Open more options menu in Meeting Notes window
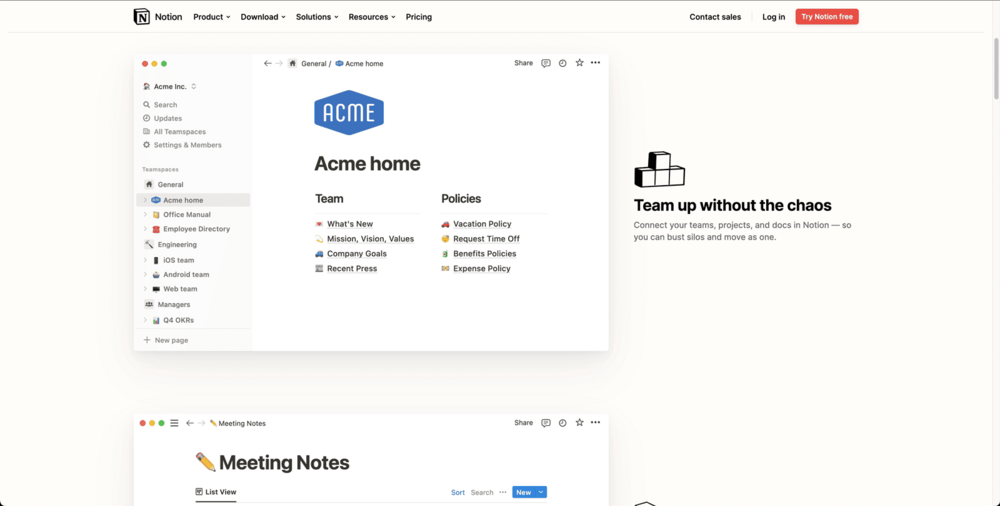 tap(595, 422)
